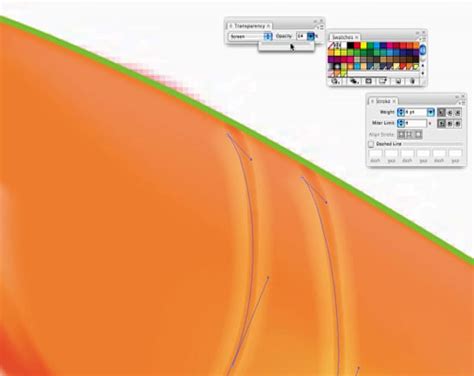Image resolution: width=474 pixels, height=376 pixels.
Task: Click the Miter Limit stepper arrows
Action: [401, 123]
